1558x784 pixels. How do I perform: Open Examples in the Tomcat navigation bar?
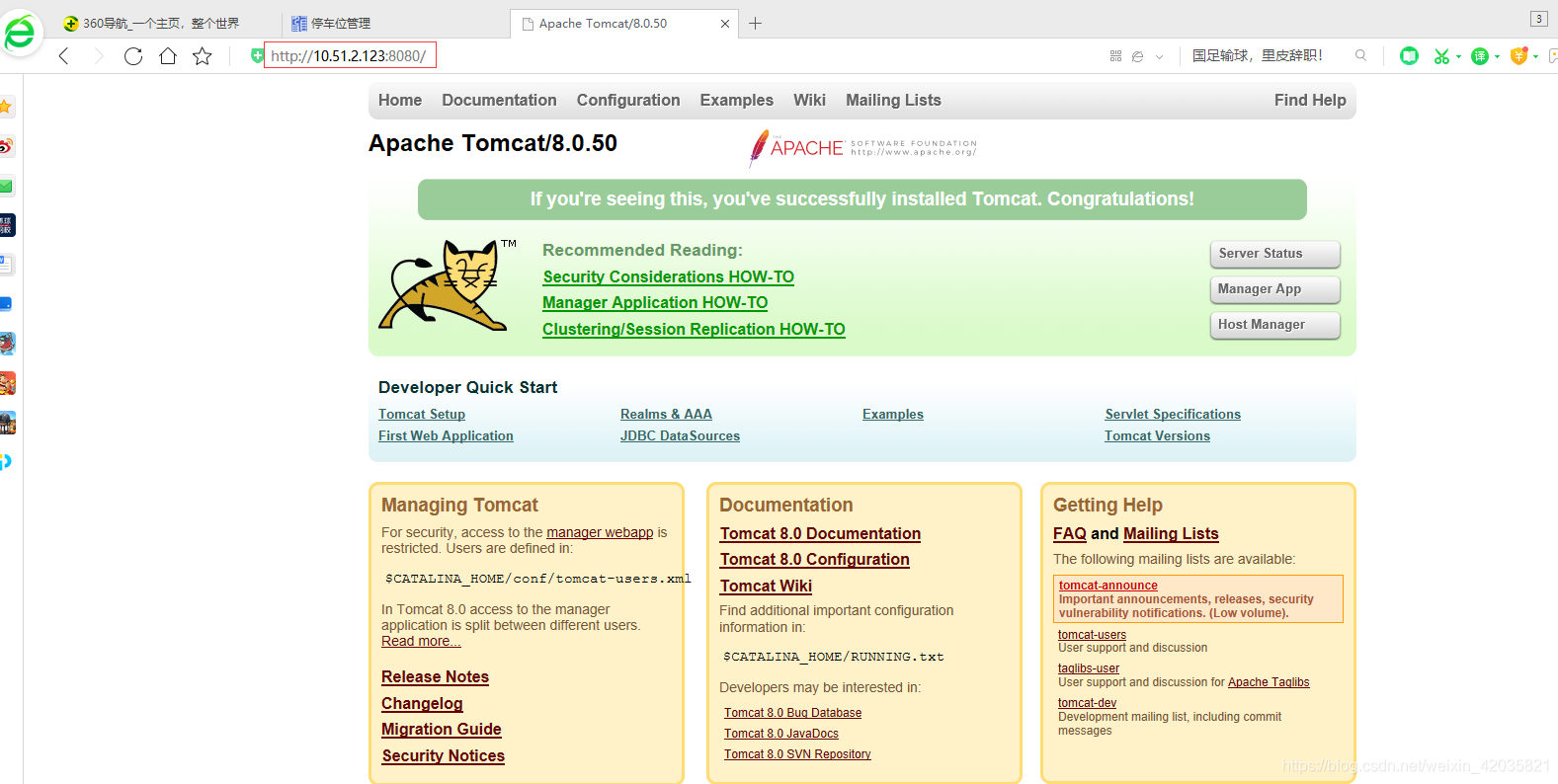[x=737, y=100]
